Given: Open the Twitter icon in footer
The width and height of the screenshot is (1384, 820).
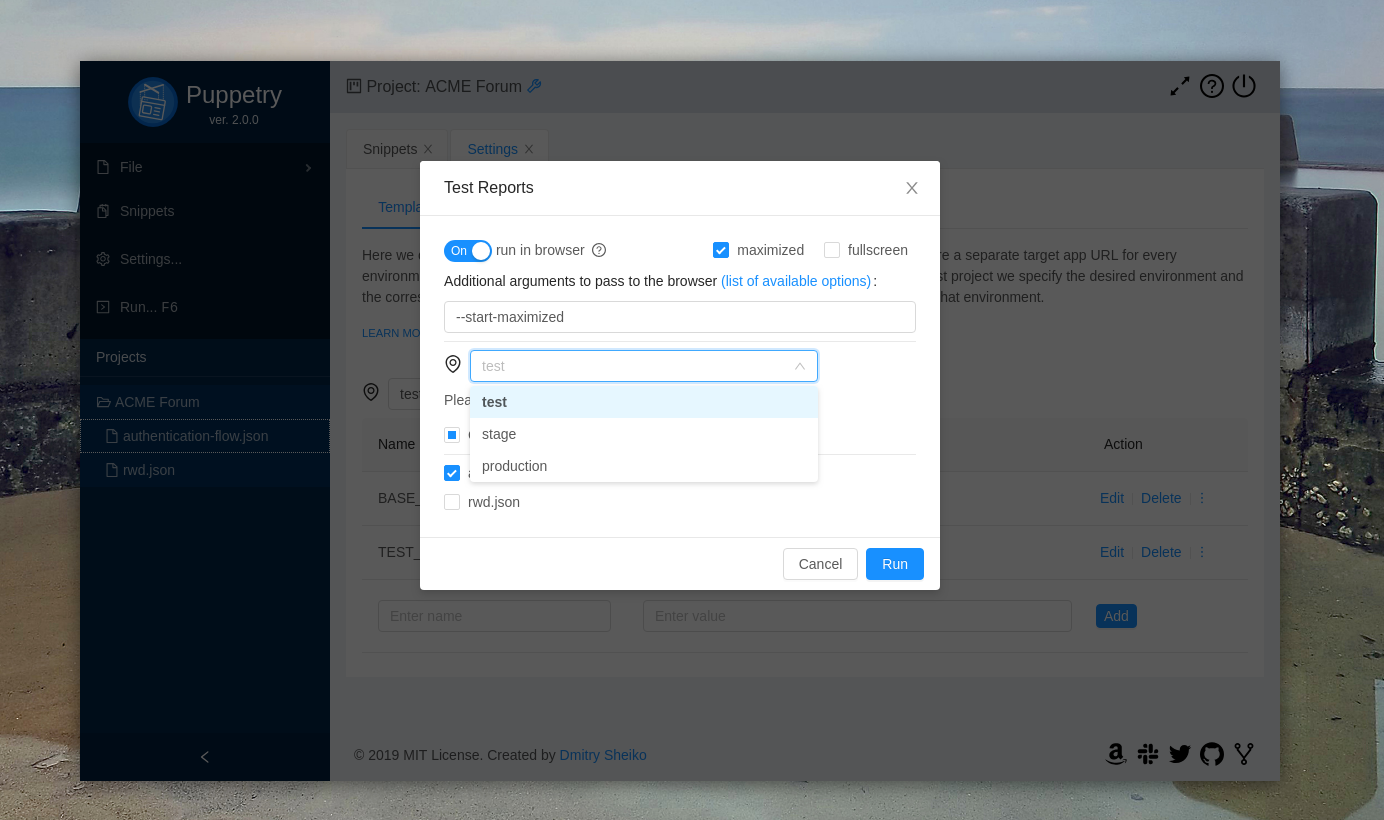Looking at the screenshot, I should (1180, 754).
